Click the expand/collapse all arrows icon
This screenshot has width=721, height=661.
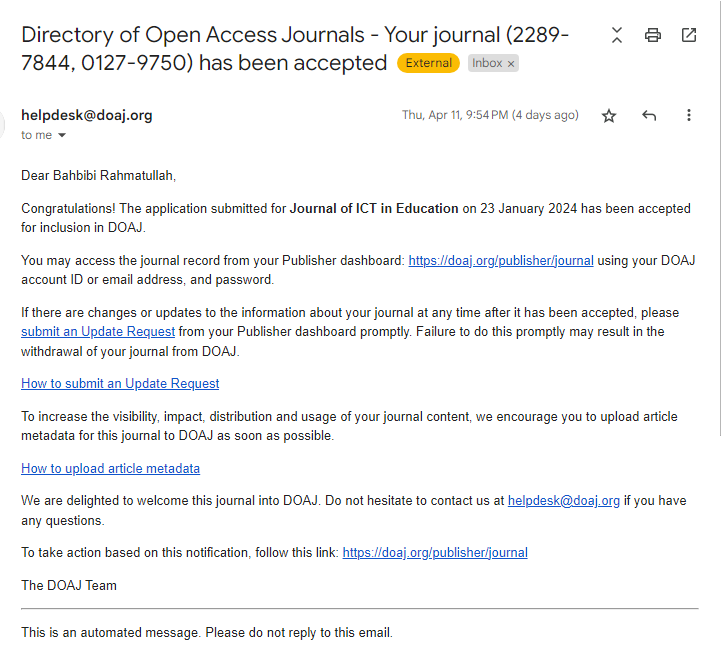coord(617,35)
